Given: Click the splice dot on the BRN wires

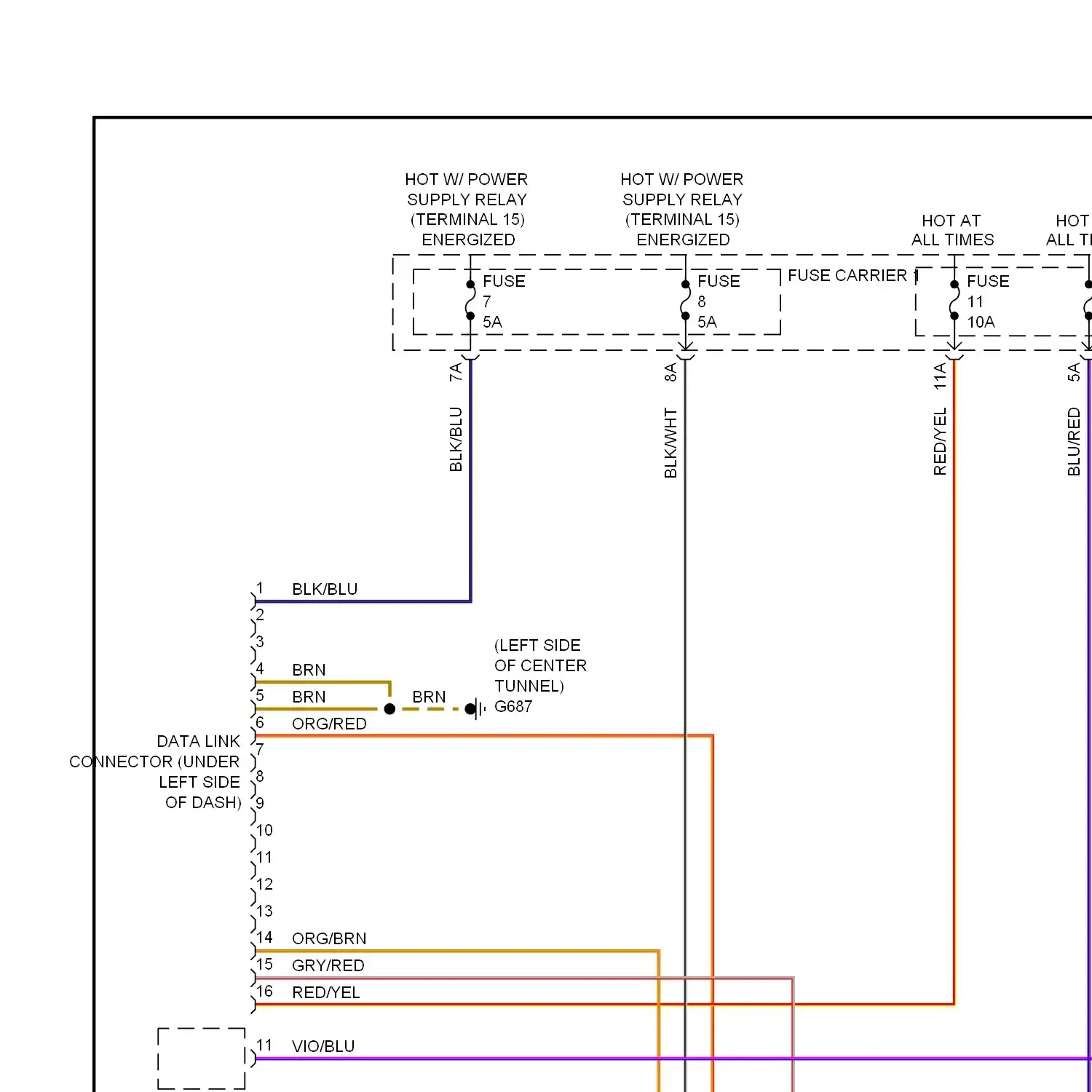Looking at the screenshot, I should click(x=389, y=708).
